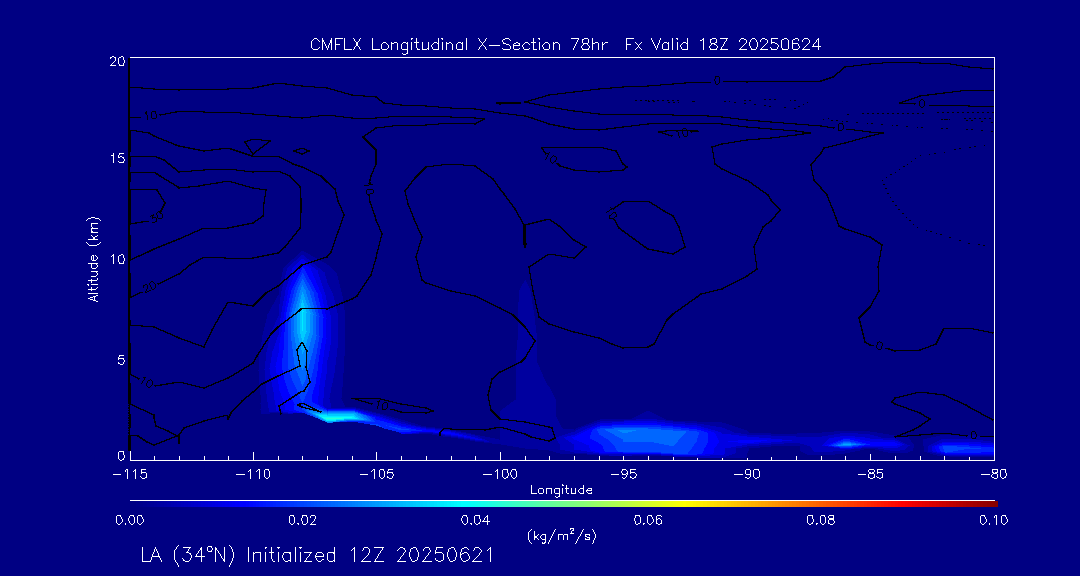
Task: Click the '0.06' colorbar value
Action: click(x=648, y=520)
